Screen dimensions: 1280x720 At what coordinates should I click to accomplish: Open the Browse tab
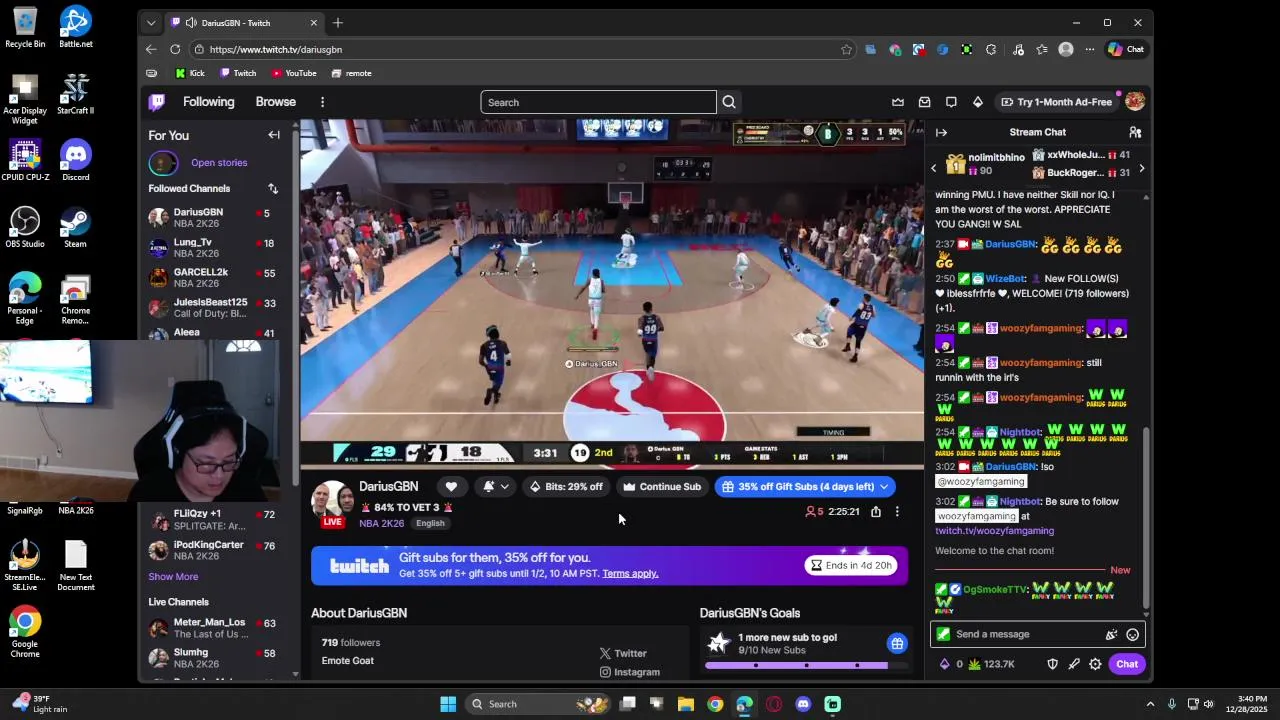click(275, 102)
